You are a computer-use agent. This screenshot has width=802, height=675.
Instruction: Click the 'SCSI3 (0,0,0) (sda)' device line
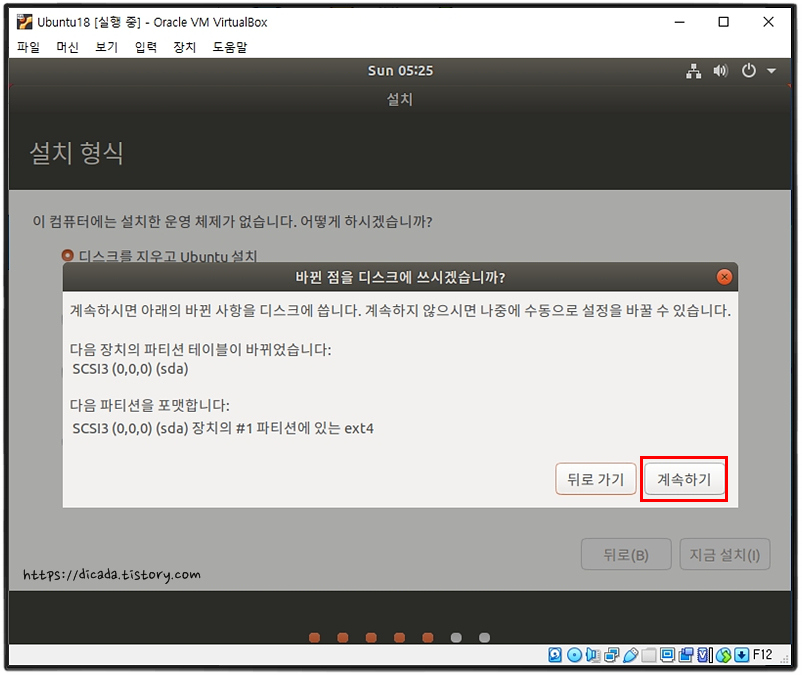click(x=130, y=369)
